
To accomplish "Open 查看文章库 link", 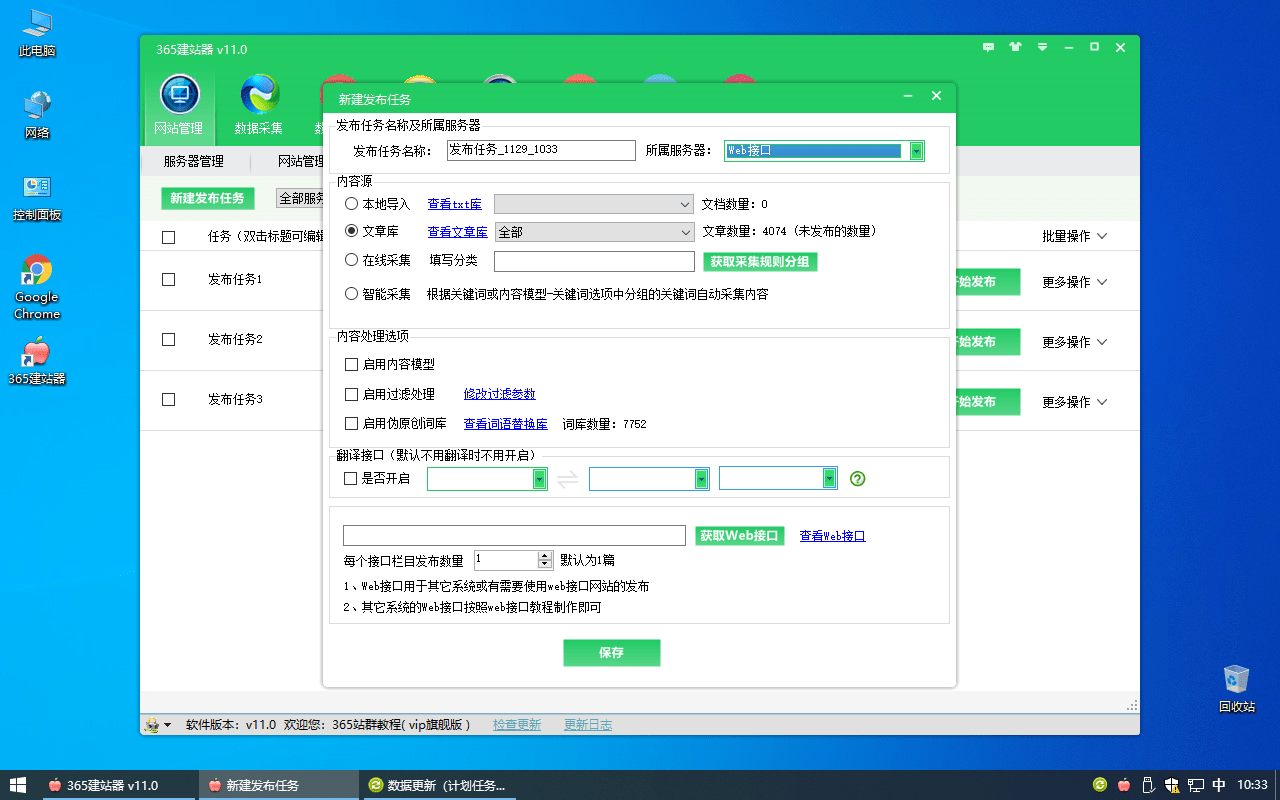I will coord(458,232).
